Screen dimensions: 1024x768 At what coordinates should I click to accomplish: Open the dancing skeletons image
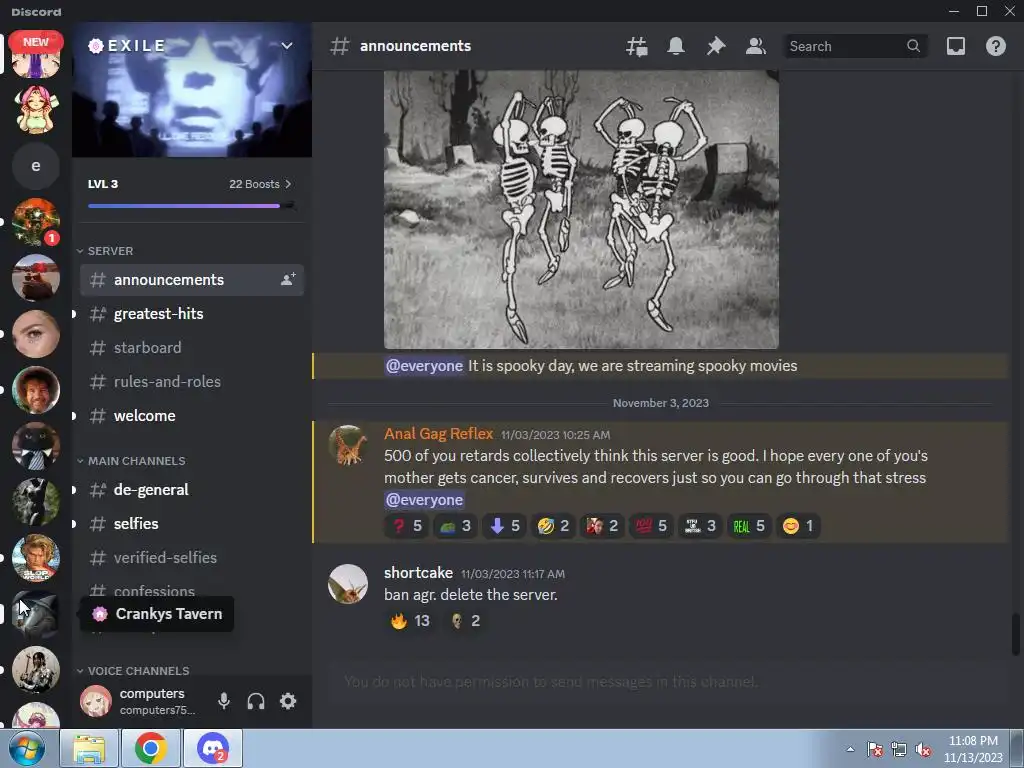581,210
